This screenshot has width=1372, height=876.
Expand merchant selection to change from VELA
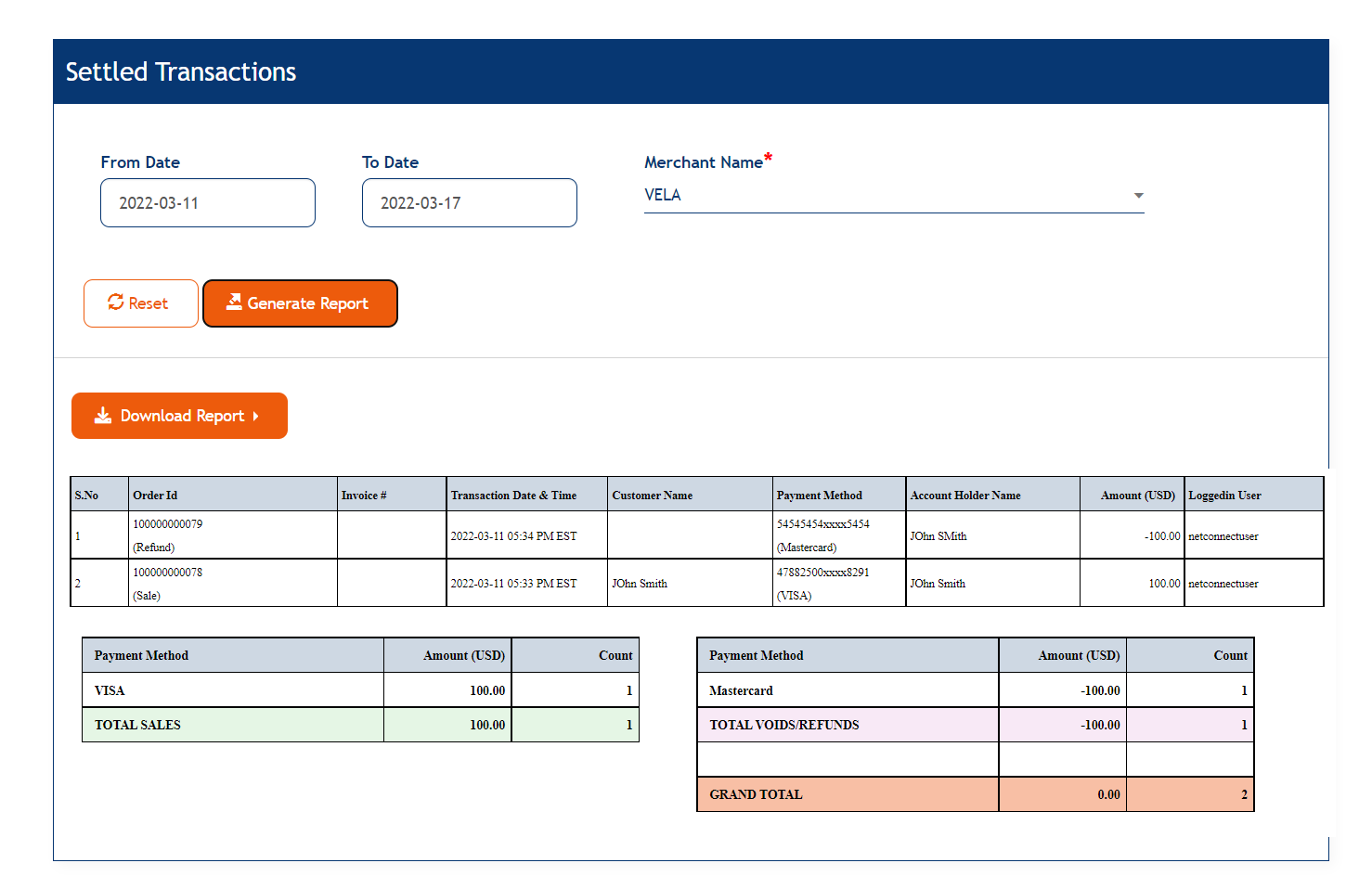pos(1138,196)
